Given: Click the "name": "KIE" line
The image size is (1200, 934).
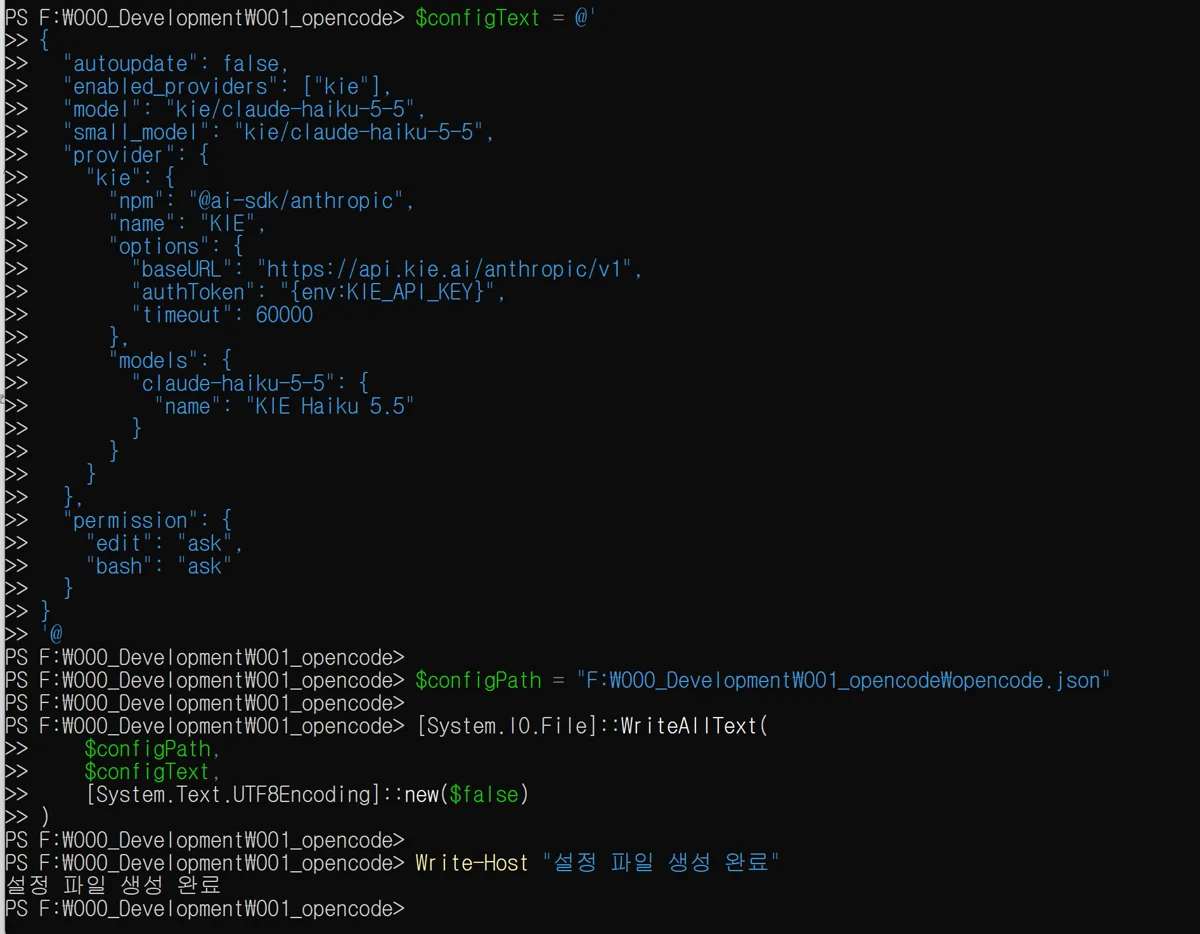Looking at the screenshot, I should point(187,224).
